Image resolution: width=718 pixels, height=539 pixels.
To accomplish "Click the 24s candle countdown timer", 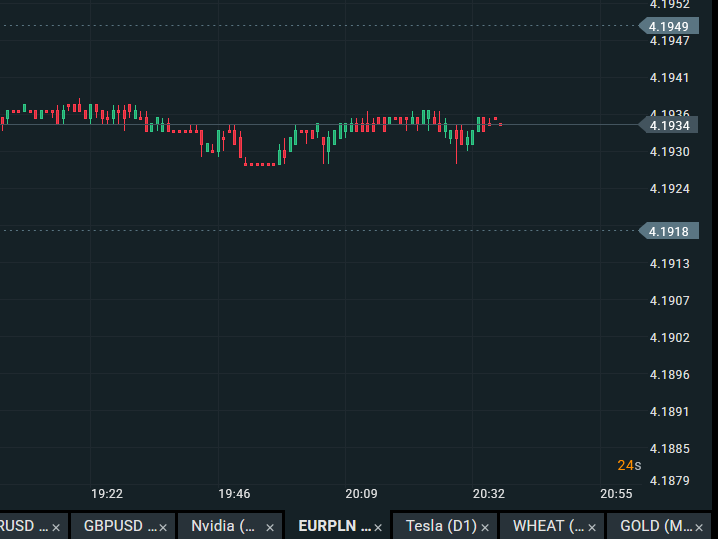I will pyautogui.click(x=629, y=465).
